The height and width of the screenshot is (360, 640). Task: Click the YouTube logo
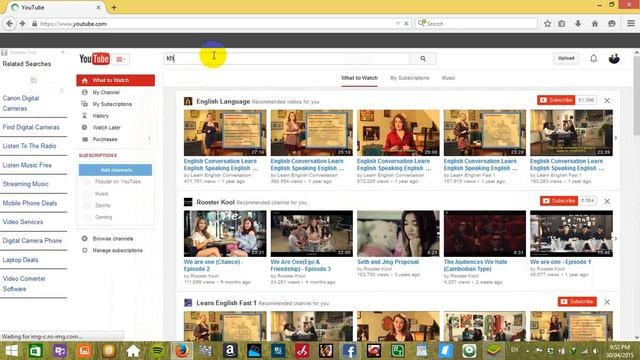click(x=94, y=59)
